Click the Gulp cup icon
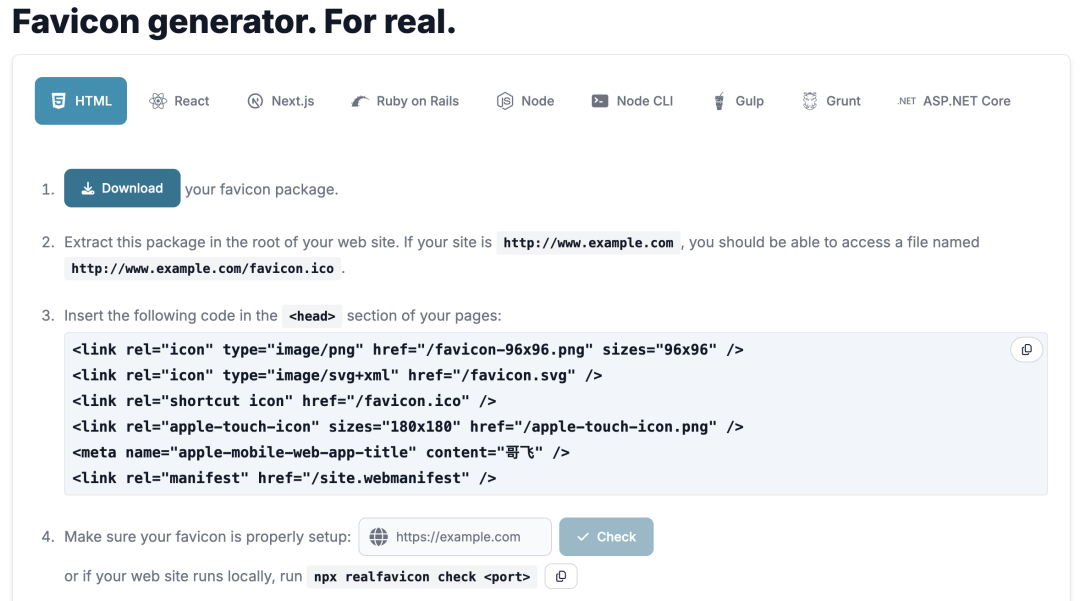 [719, 101]
